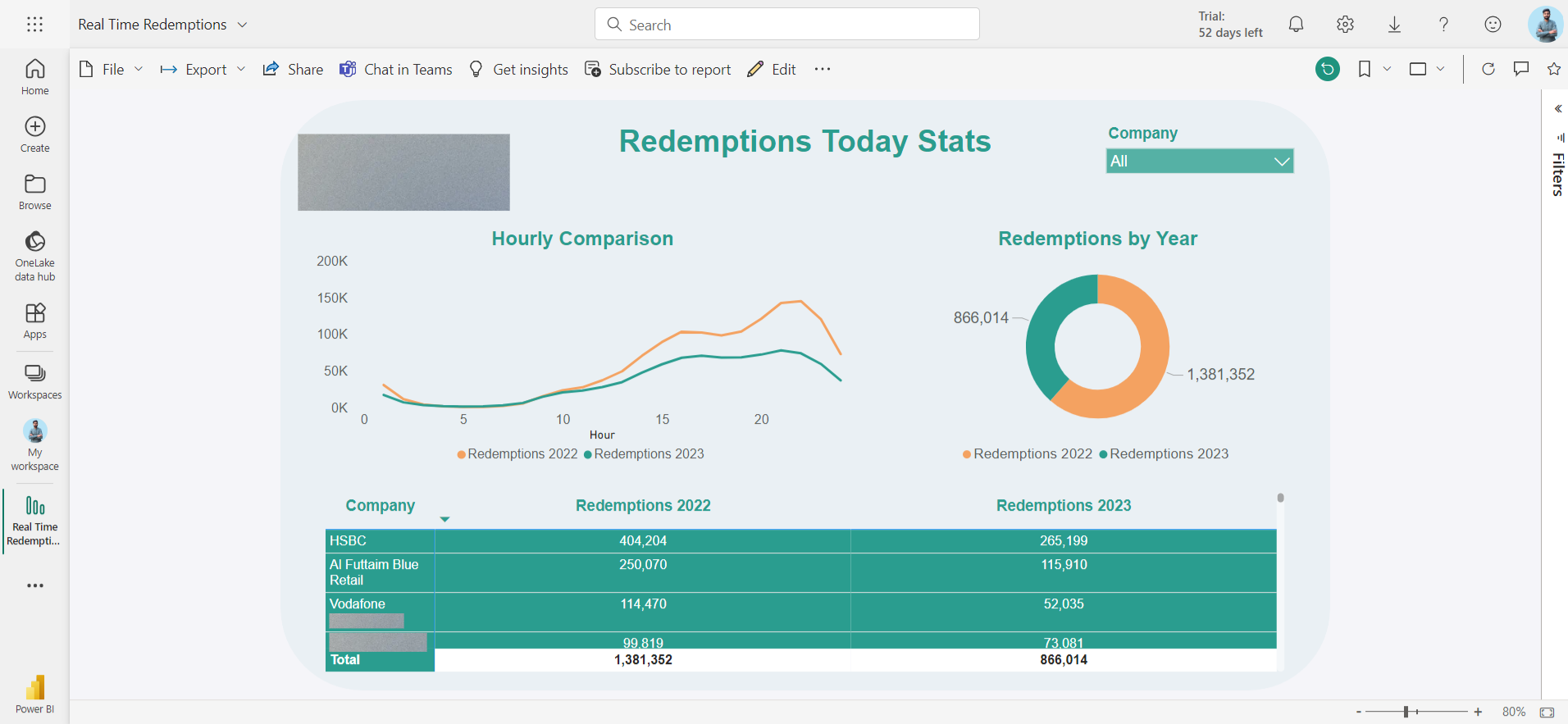Click Chat in Teams
This screenshot has height=724, width=1568.
396,70
